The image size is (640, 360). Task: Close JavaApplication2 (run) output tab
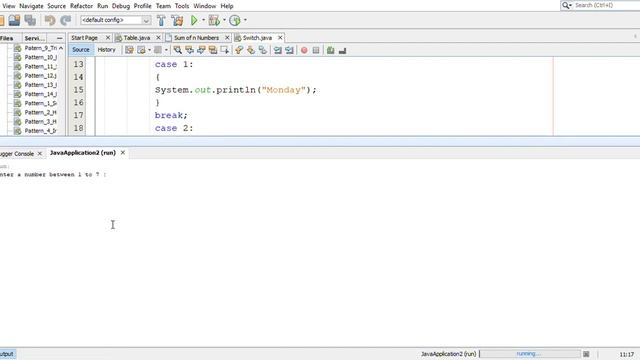122,153
